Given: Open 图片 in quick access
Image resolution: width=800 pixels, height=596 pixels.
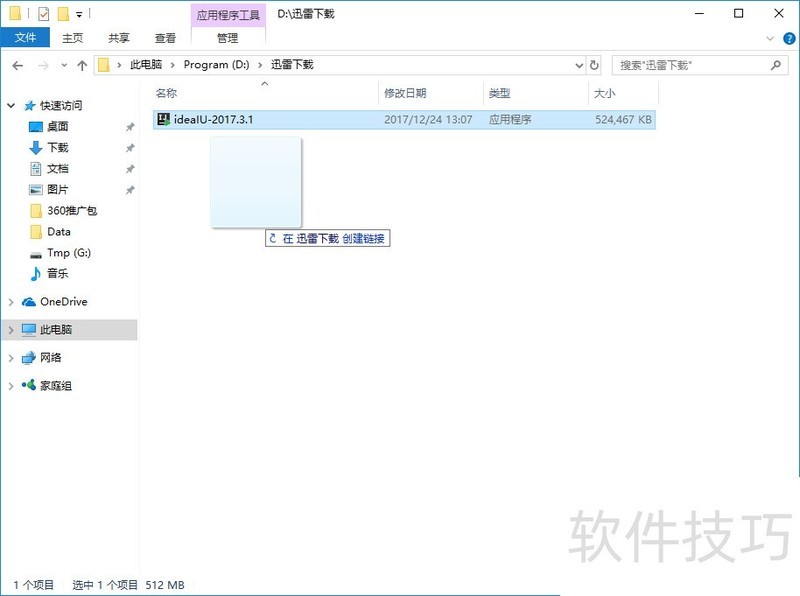Looking at the screenshot, I should 58,189.
